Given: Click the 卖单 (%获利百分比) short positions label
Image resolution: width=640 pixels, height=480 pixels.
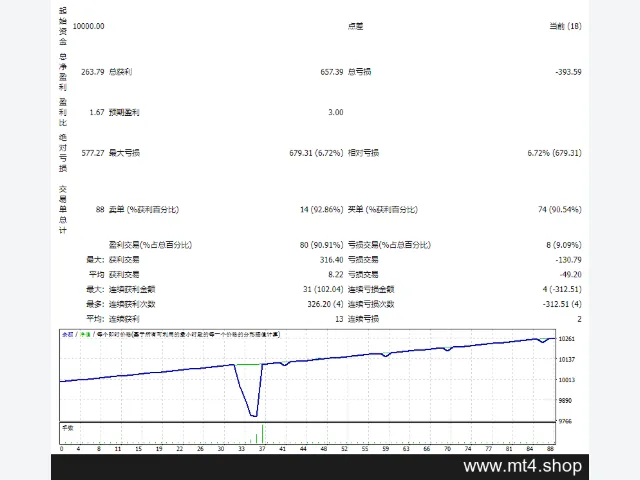Looking at the screenshot, I should pos(144,209).
